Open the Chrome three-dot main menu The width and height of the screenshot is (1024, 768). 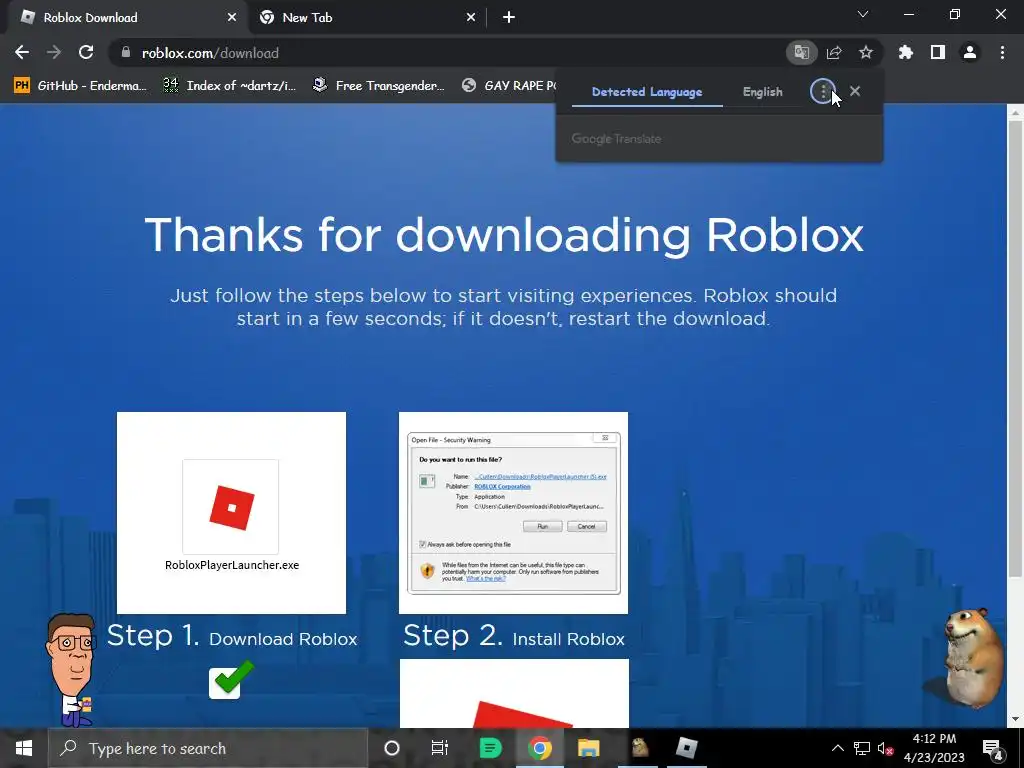(1002, 52)
